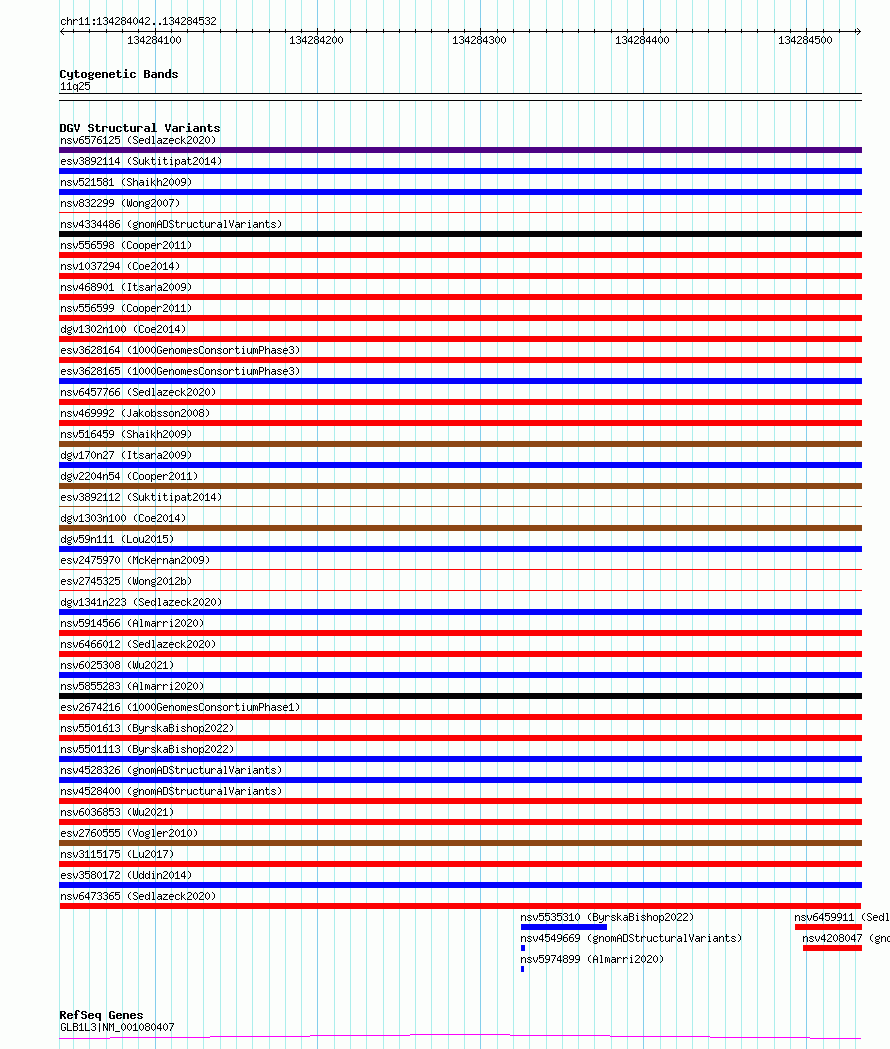Image resolution: width=890 pixels, height=1049 pixels.
Task: Open nsv4334486 (gnomADStructuralVariants) entry
Action: click(171, 224)
